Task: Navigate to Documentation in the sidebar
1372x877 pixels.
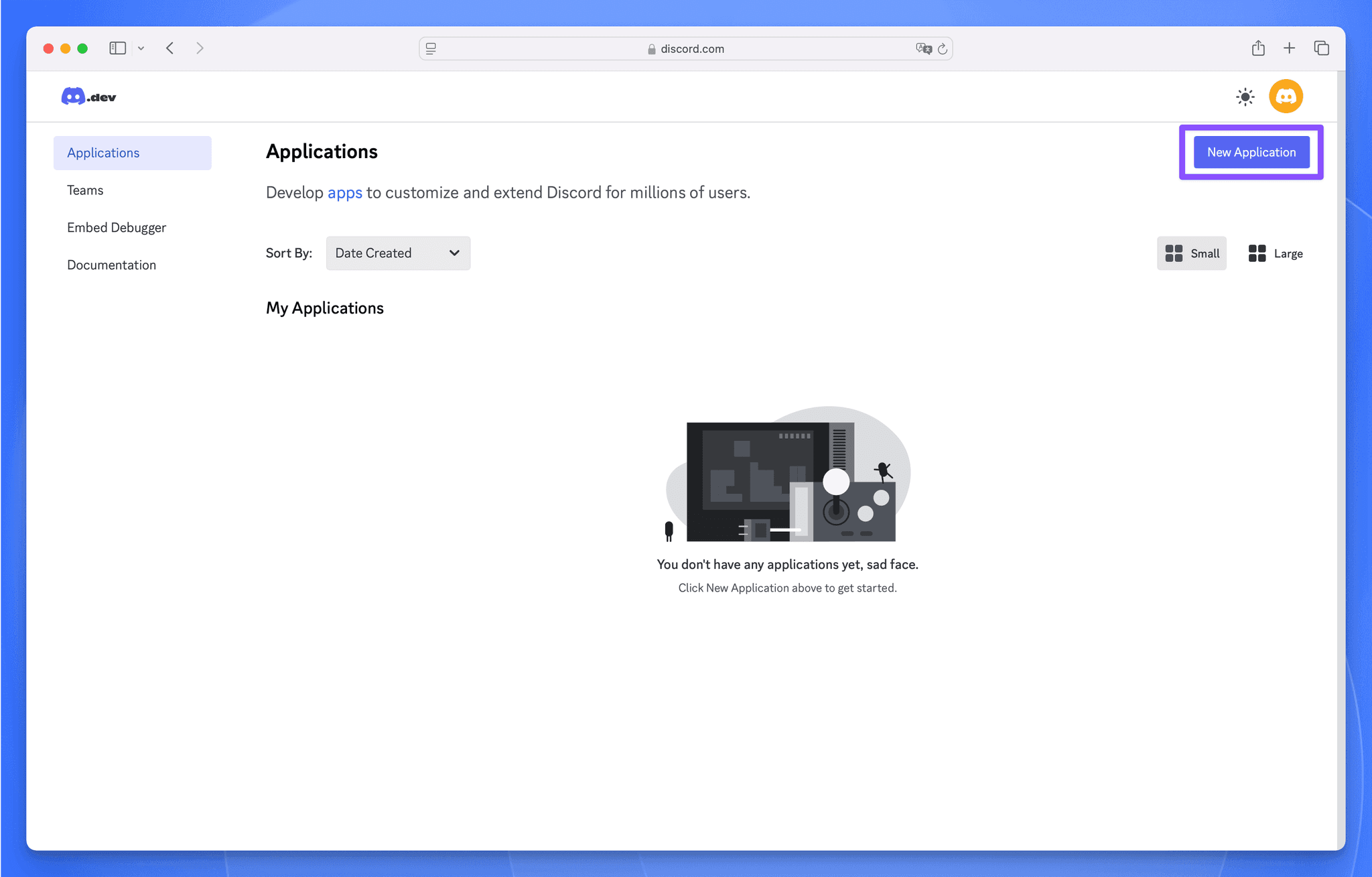Action: [111, 265]
